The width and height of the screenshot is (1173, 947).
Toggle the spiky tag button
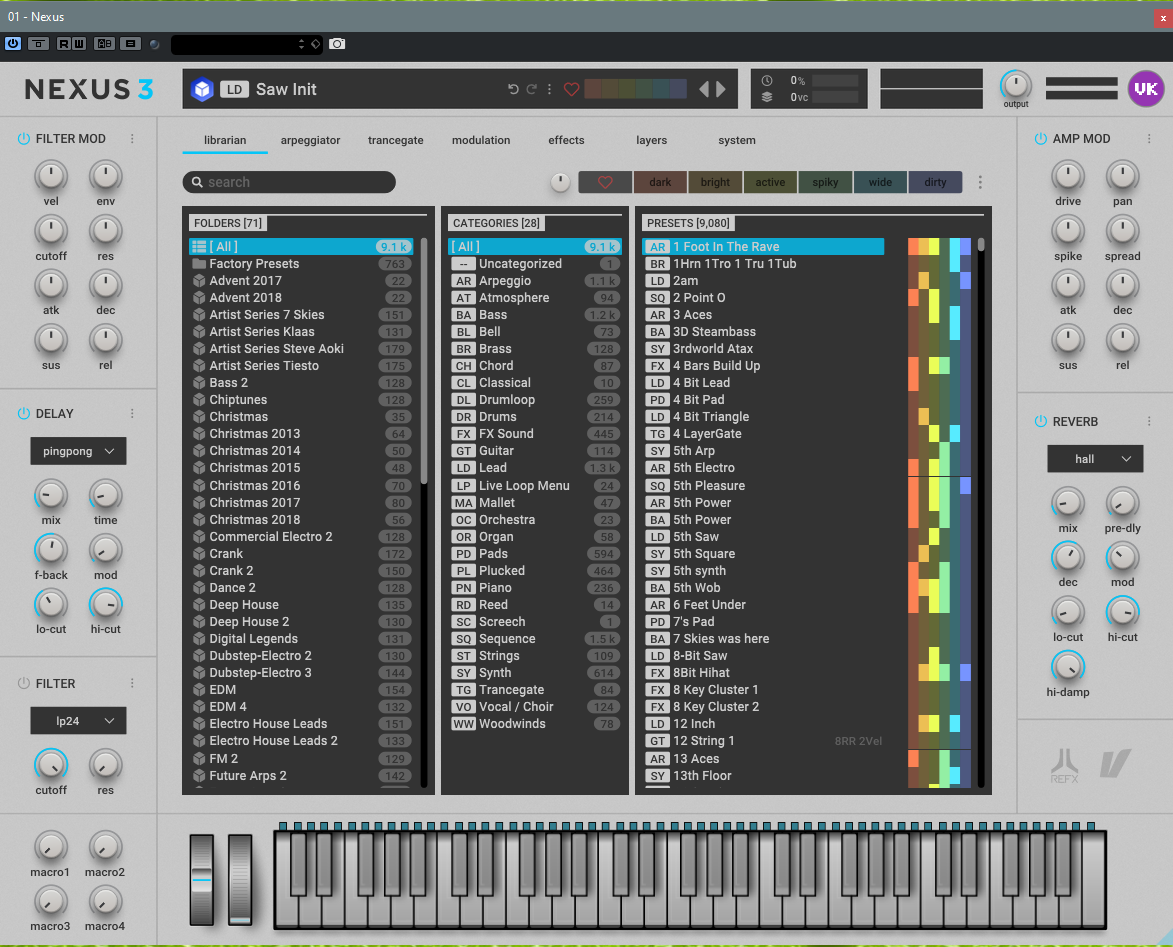(825, 182)
